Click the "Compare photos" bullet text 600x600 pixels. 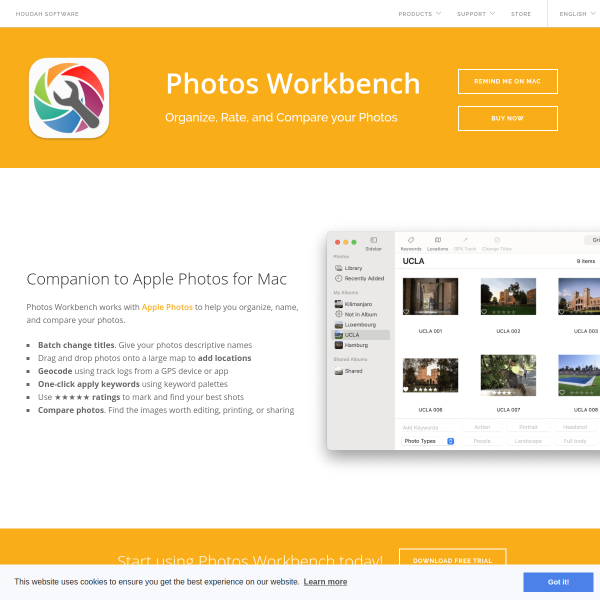(x=71, y=410)
